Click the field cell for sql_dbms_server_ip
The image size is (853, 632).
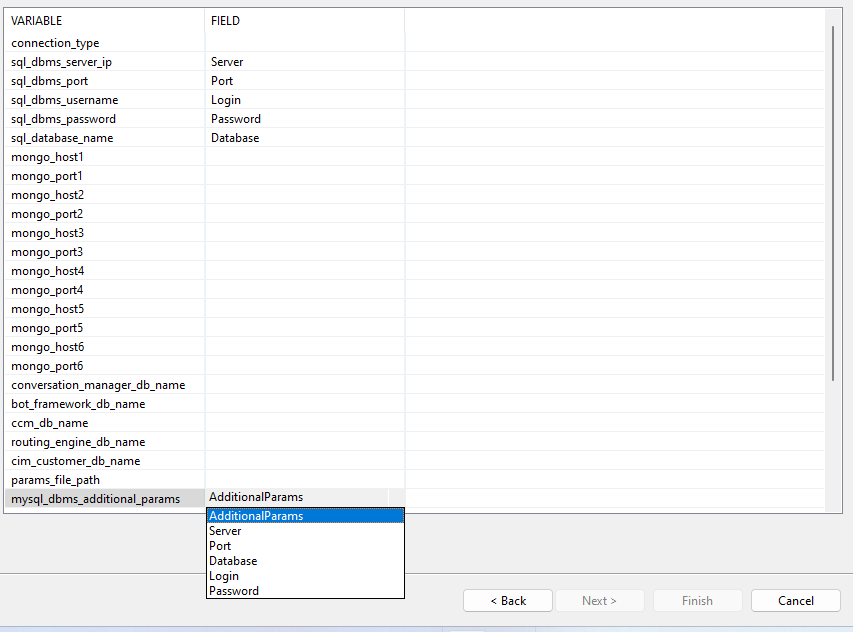point(304,62)
